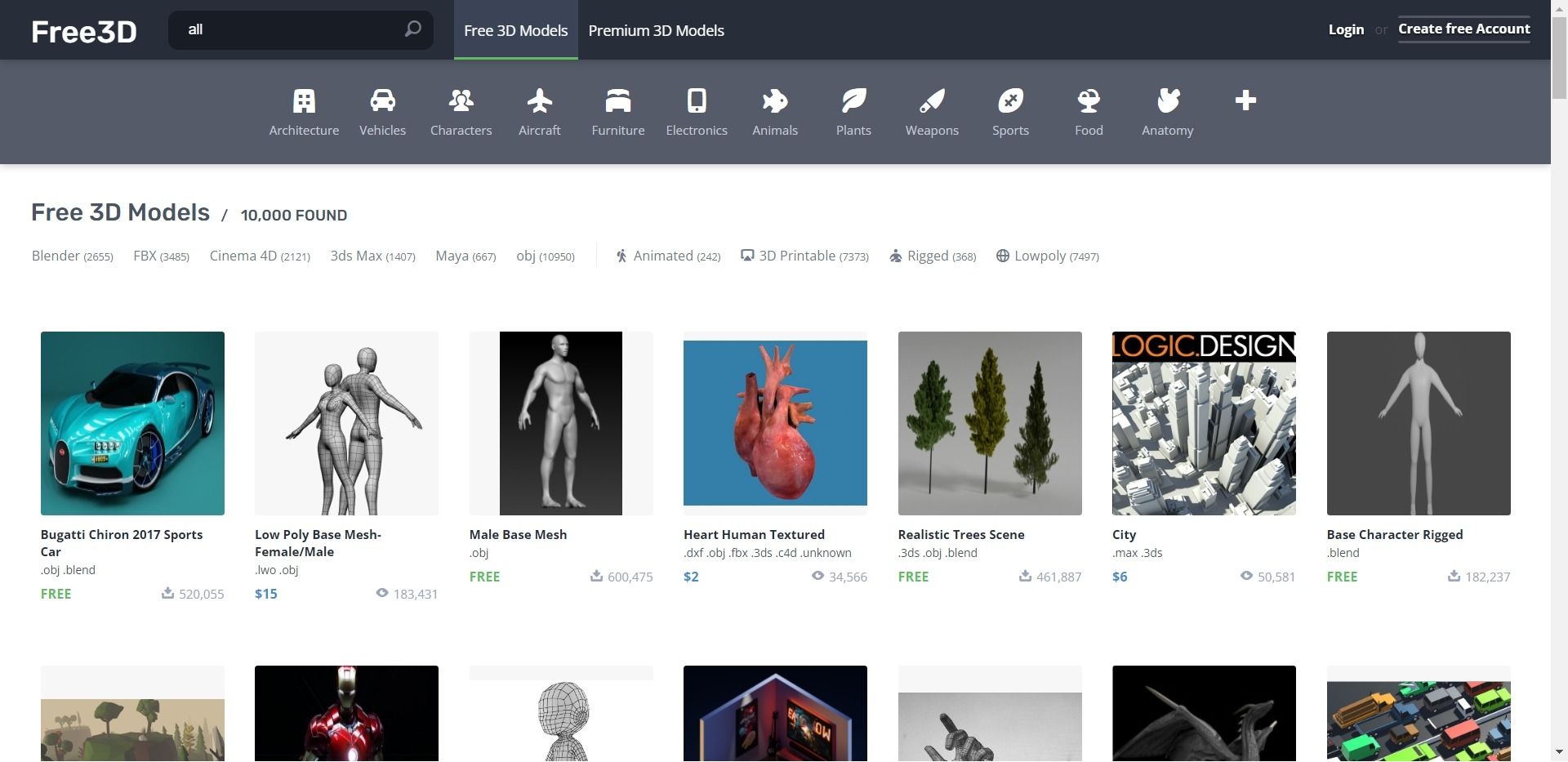This screenshot has height=762, width=1568.
Task: Select the Weapons category icon
Action: tap(931, 101)
